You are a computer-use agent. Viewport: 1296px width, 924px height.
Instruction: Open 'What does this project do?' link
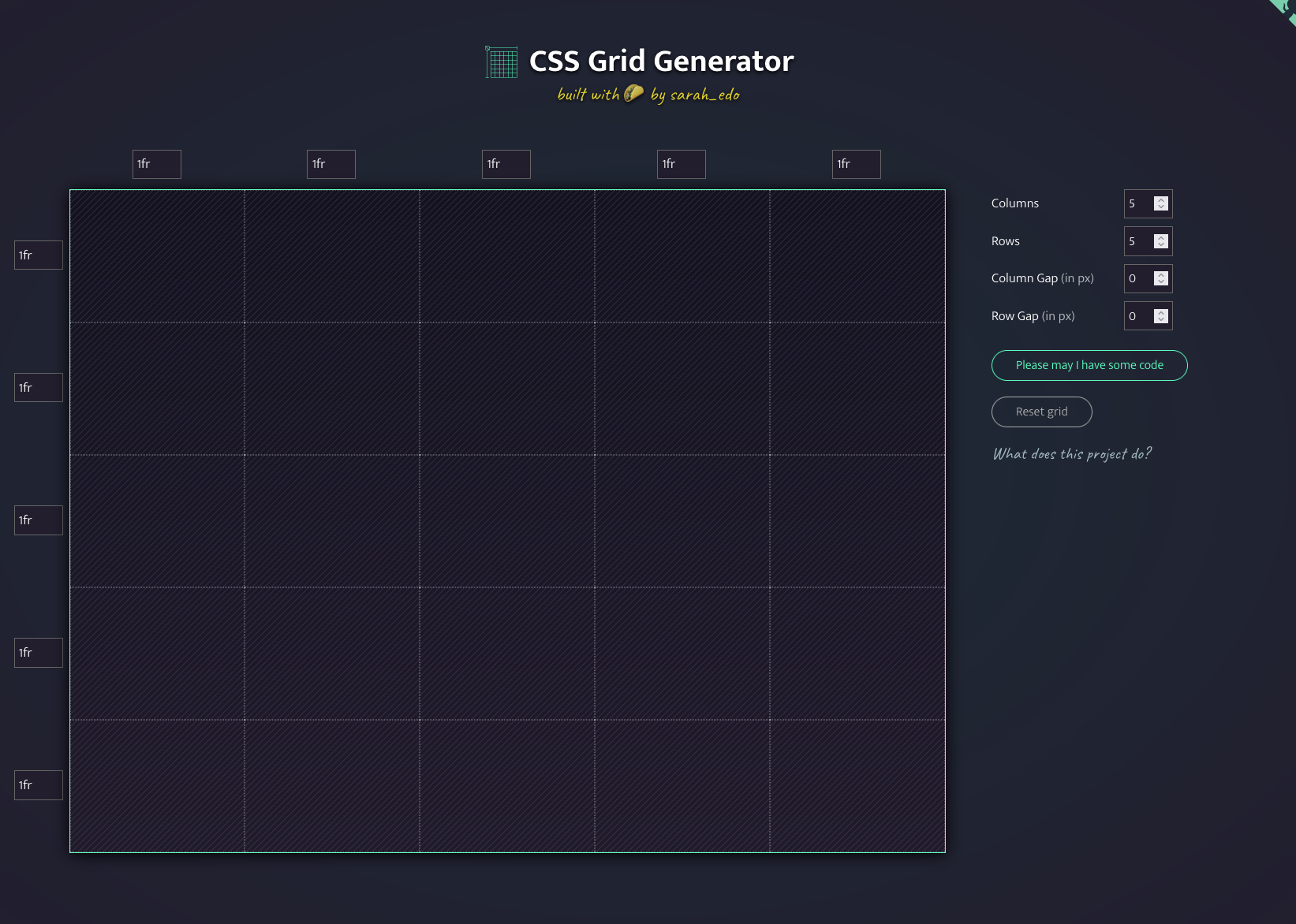1072,454
